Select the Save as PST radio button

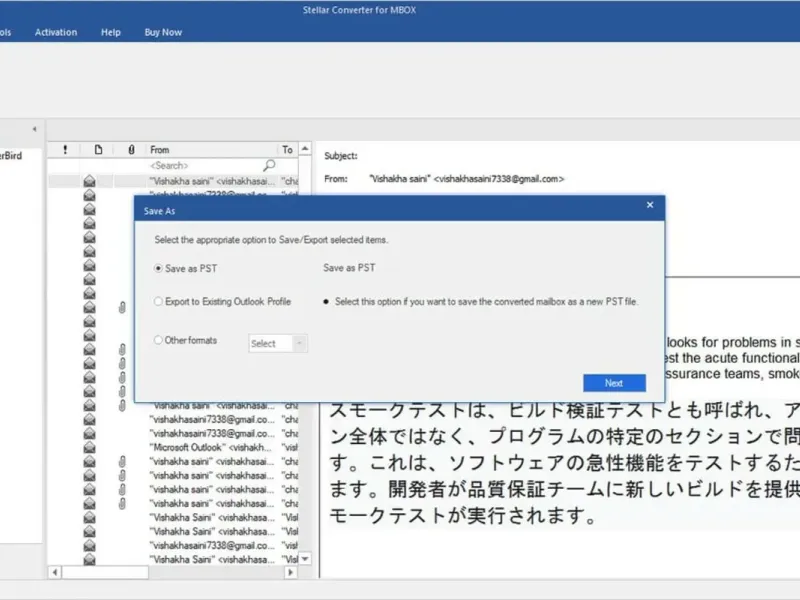pyautogui.click(x=158, y=268)
